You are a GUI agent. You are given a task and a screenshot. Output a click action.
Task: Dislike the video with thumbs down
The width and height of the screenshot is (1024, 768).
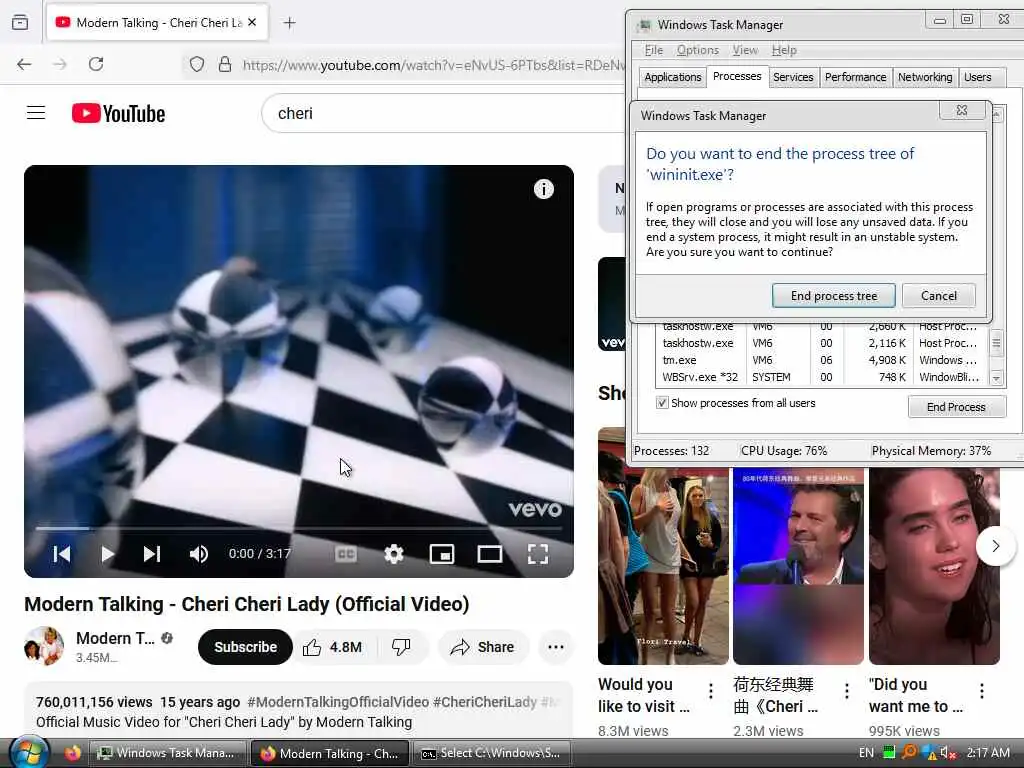(401, 647)
